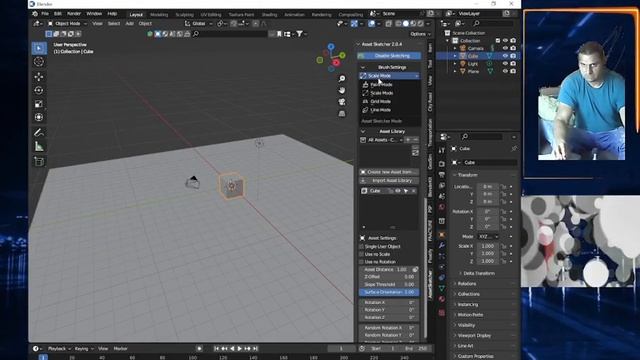Screen dimensions: 640x360
Task: Open the Add menu in viewport header
Action: (129, 24)
